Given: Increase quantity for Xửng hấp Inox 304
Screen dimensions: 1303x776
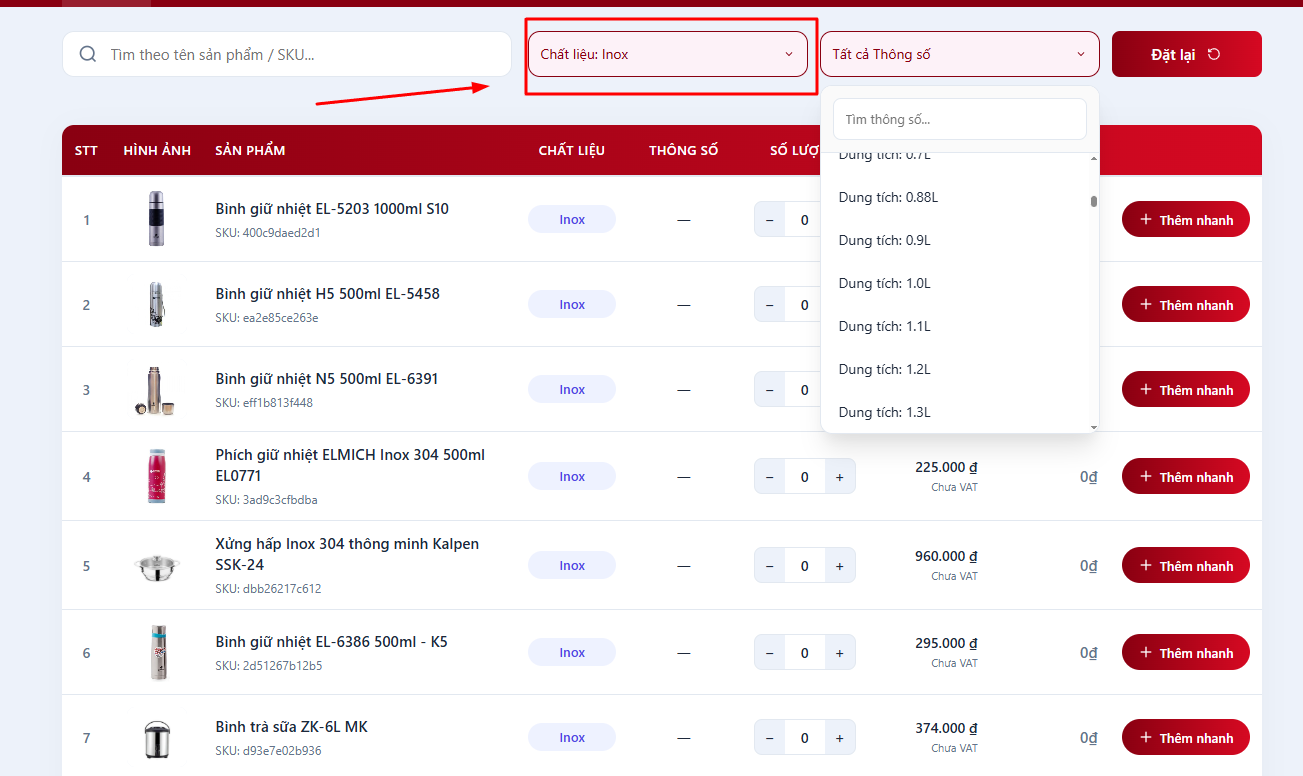Looking at the screenshot, I should [839, 566].
